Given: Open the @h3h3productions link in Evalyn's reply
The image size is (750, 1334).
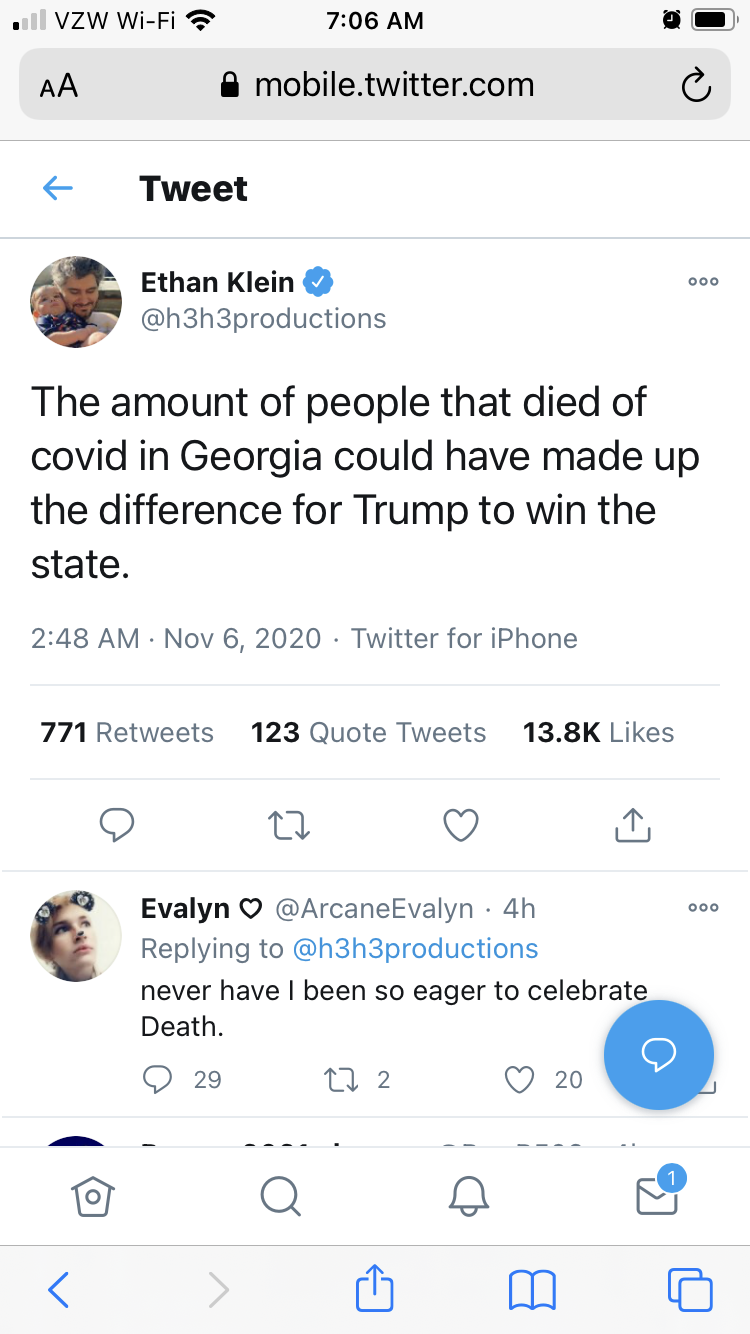Looking at the screenshot, I should [x=414, y=948].
